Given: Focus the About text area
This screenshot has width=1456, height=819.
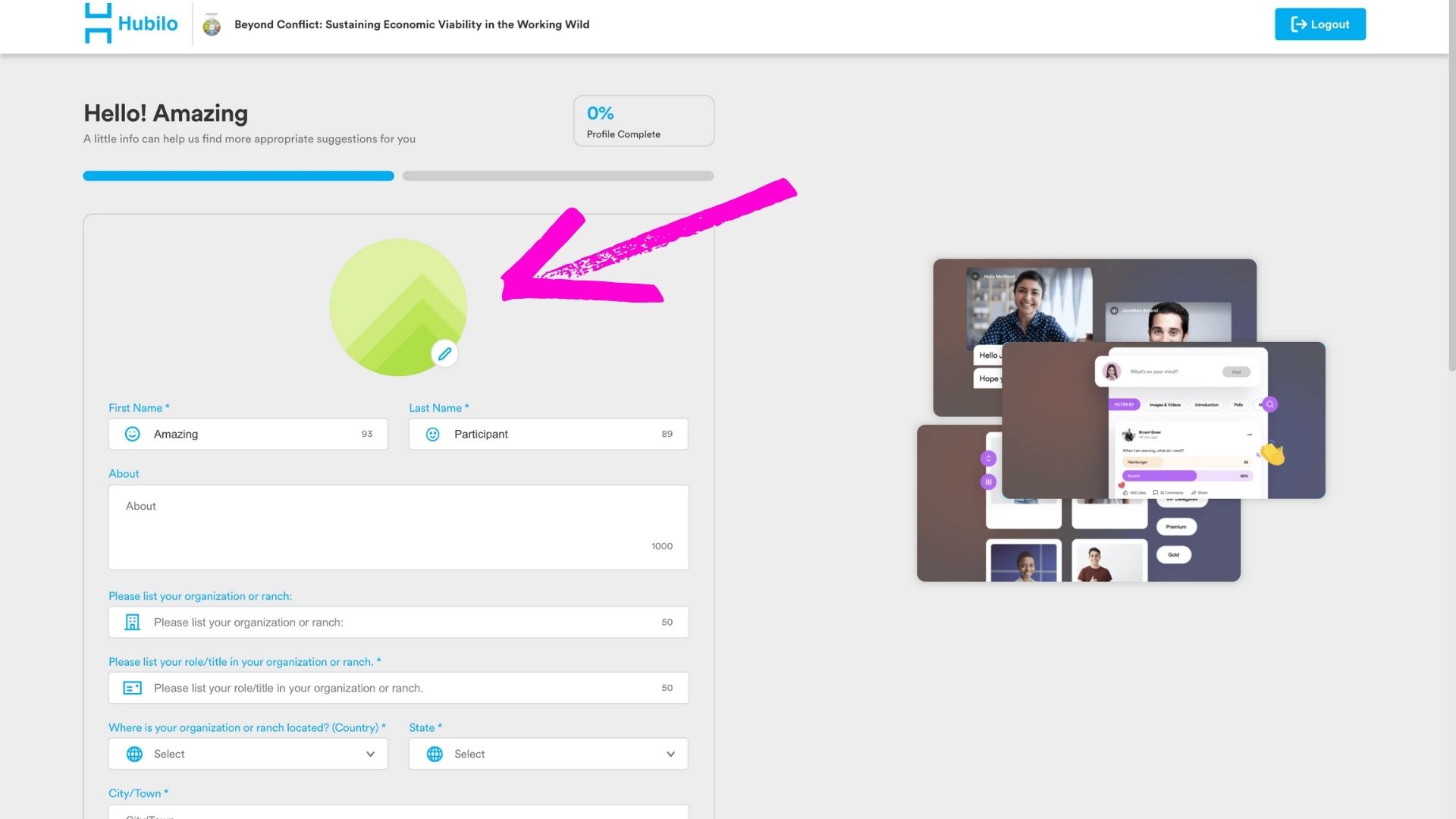Looking at the screenshot, I should click(398, 527).
